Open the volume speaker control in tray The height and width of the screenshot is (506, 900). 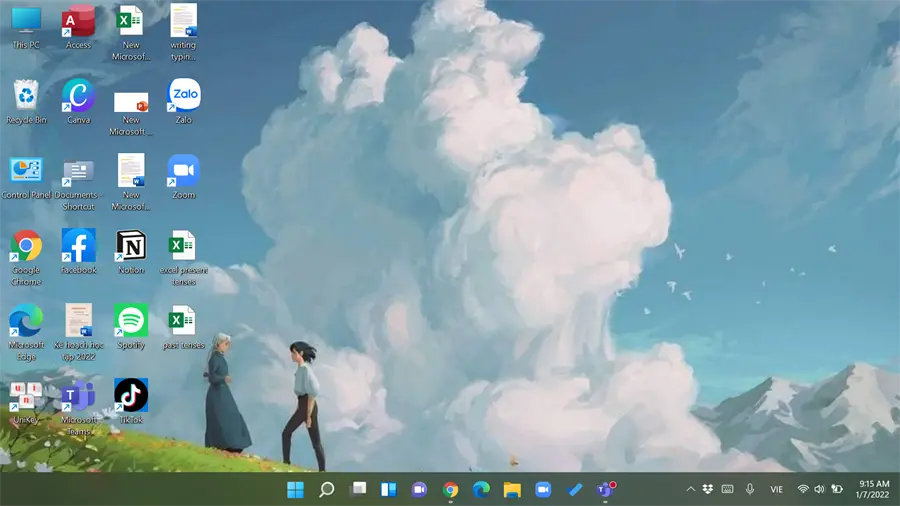point(820,489)
